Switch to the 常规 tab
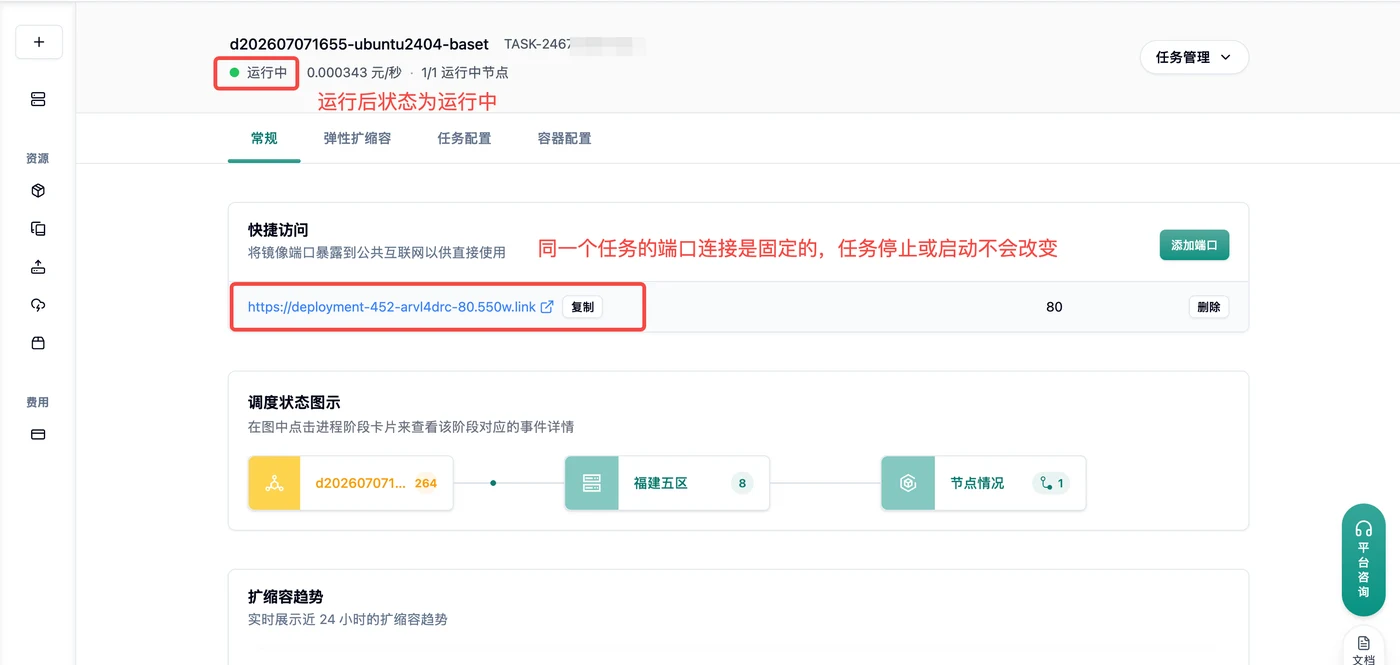The image size is (1400, 665). pos(264,138)
